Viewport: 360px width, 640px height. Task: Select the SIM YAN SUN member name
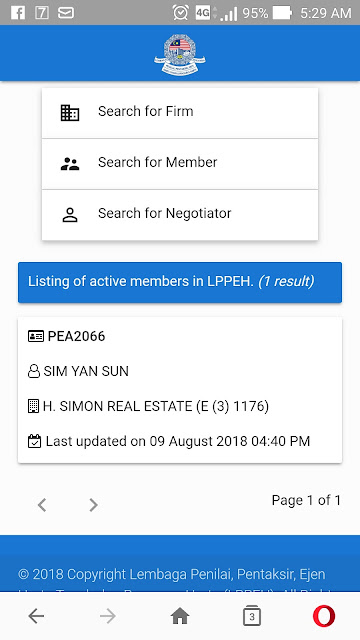point(86,371)
